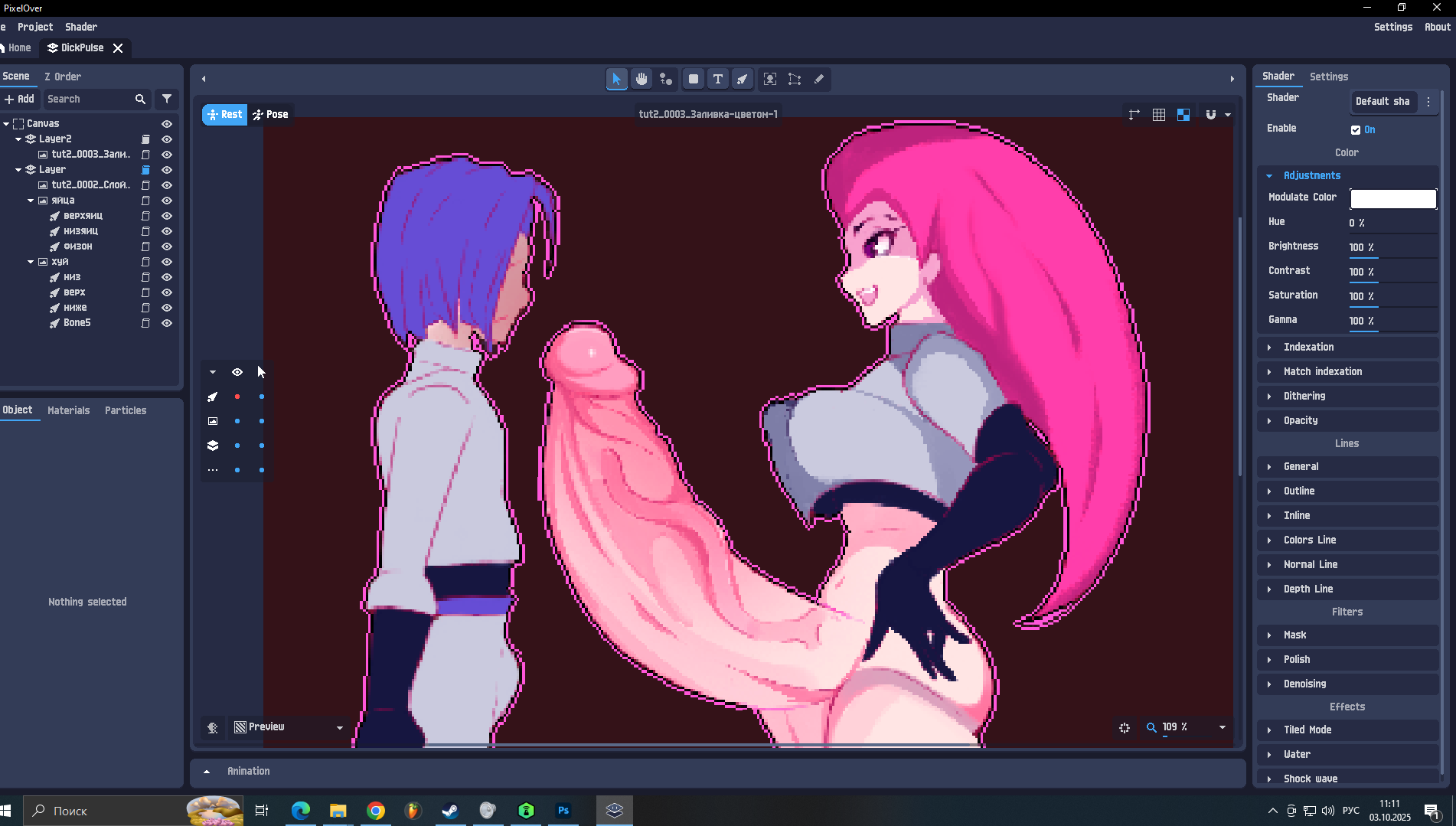Screen dimensions: 1456x826
Task: Toggle checkerboard transparency background icon
Action: pos(1183,115)
